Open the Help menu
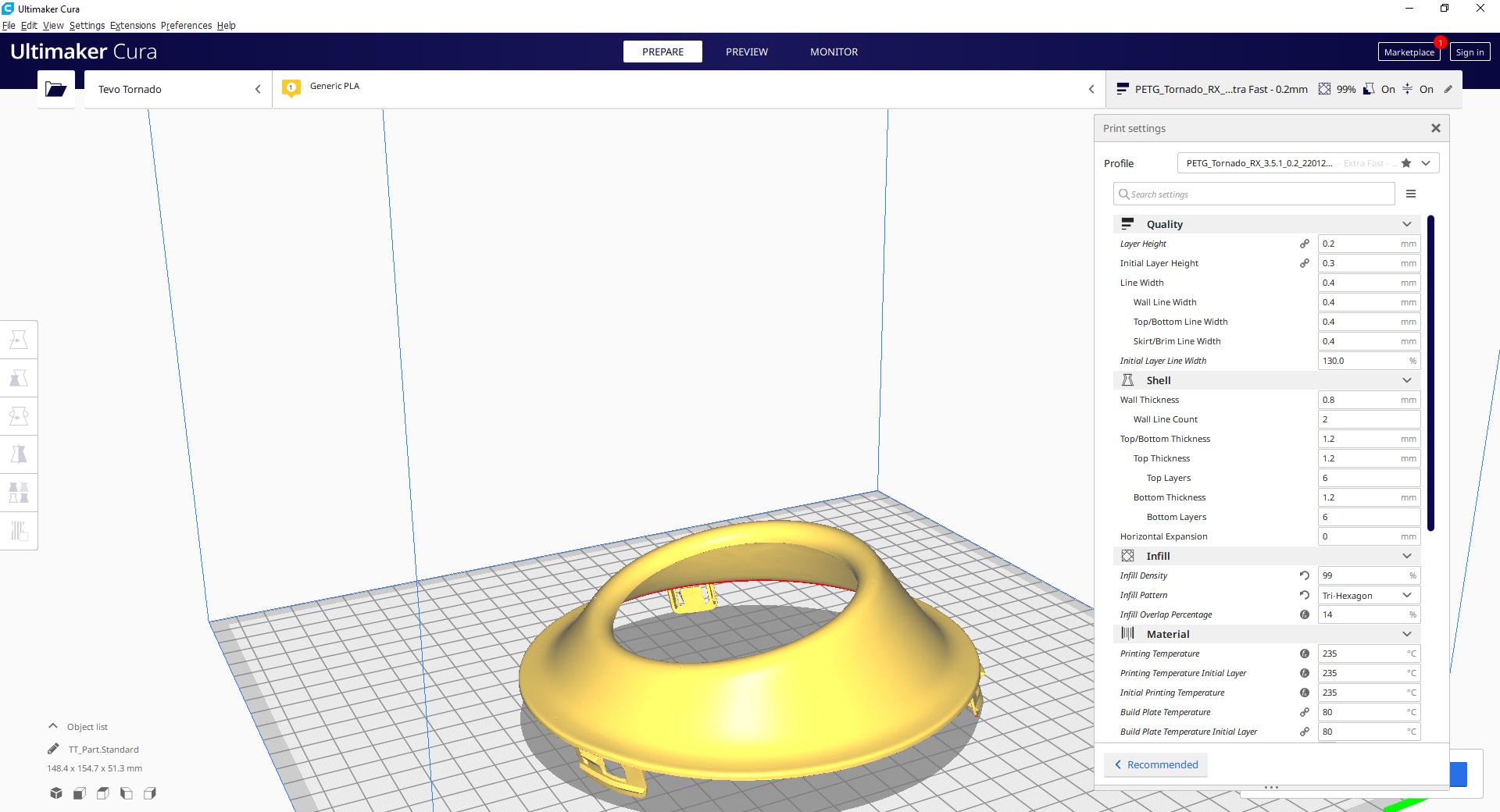This screenshot has height=812, width=1500. 226,25
